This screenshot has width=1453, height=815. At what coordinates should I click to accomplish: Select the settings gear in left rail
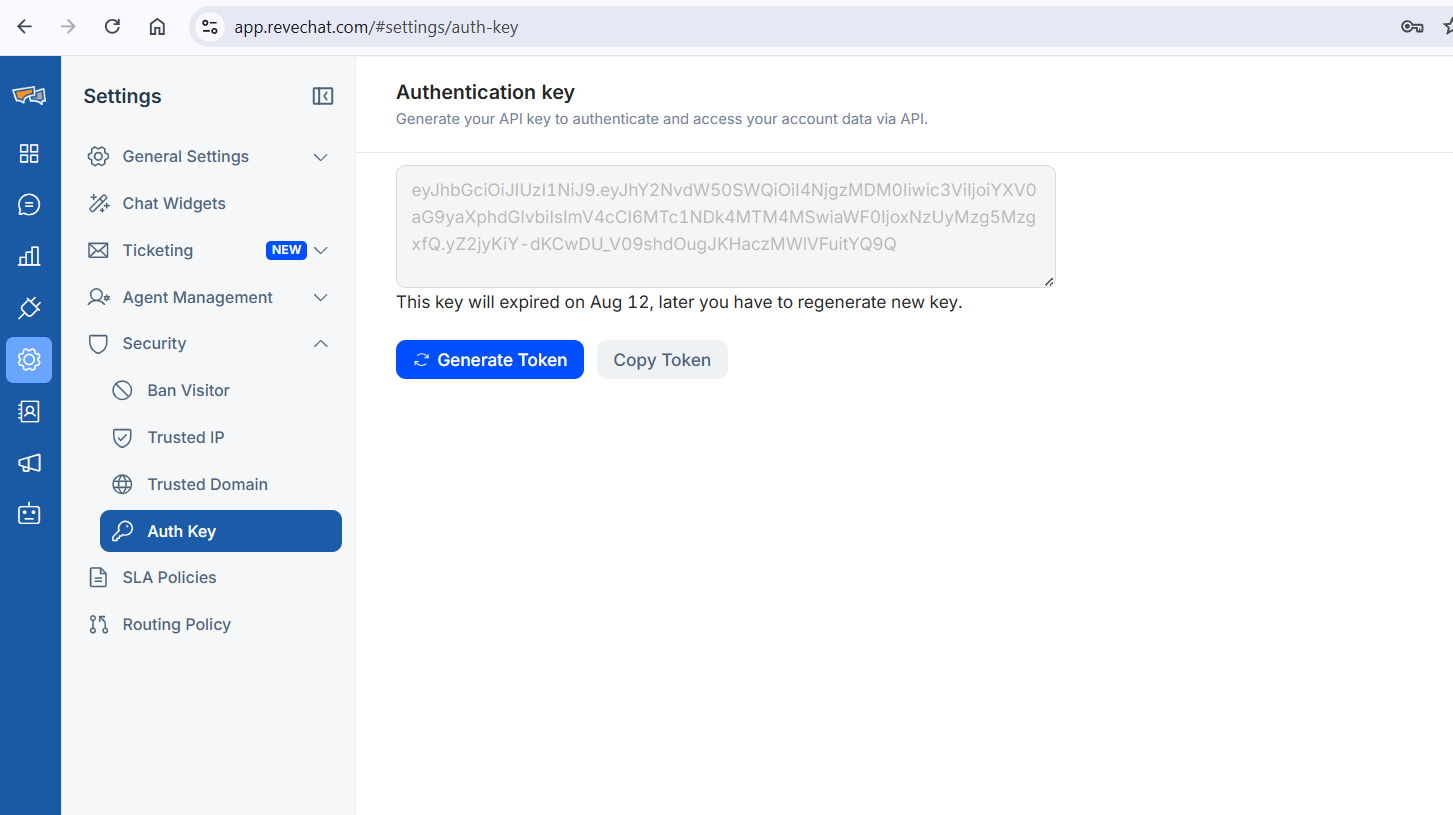pos(29,360)
